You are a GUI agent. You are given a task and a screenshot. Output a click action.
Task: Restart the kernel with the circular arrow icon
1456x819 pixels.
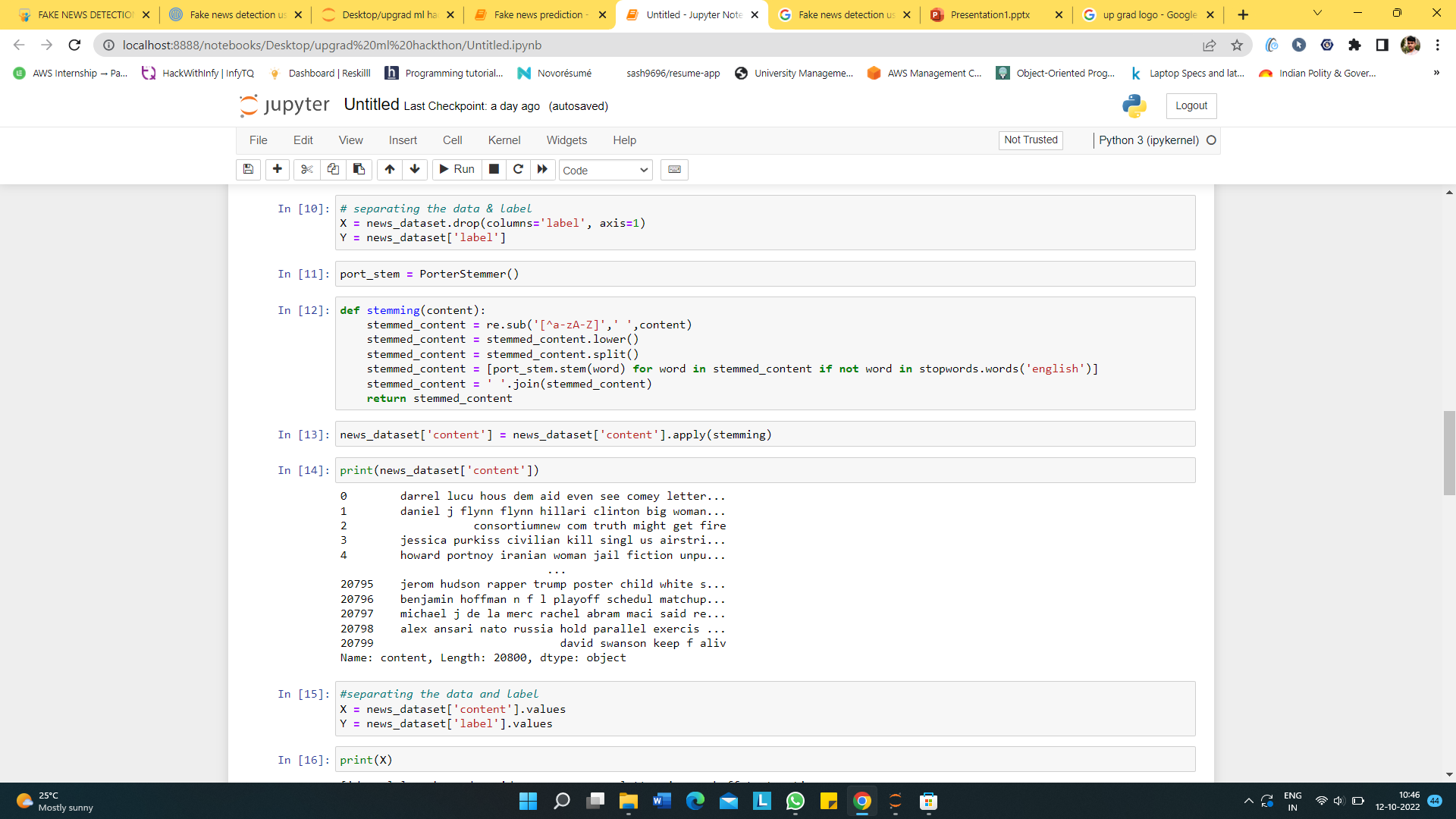tap(518, 169)
